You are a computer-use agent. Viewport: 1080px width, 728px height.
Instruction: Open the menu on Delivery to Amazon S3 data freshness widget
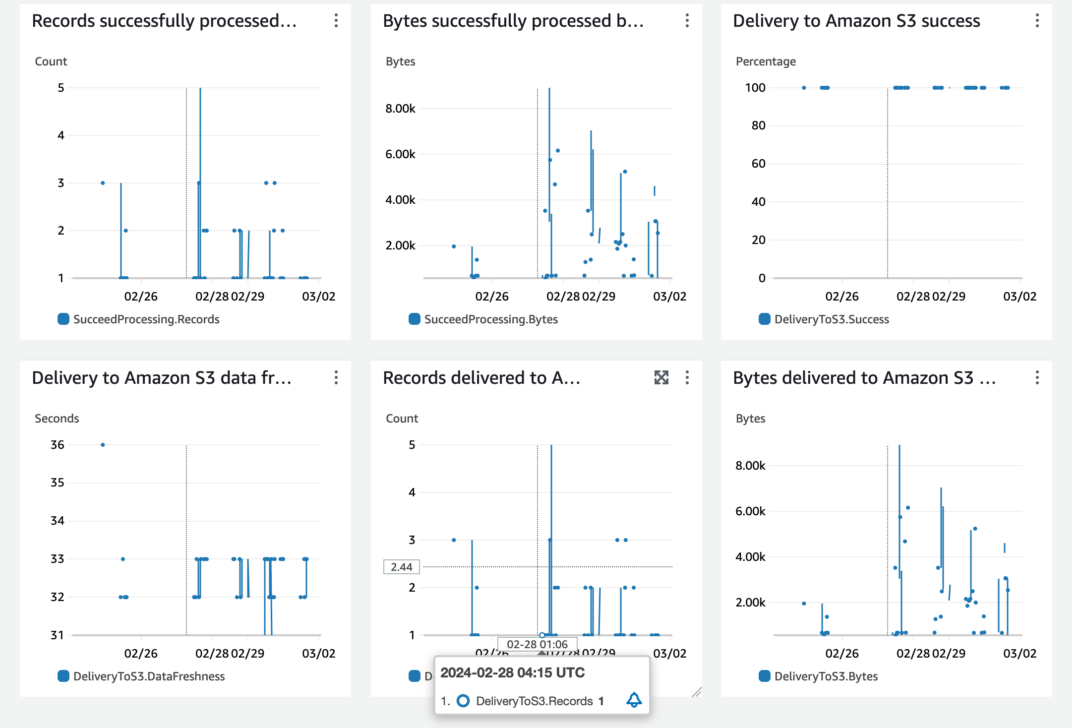336,378
